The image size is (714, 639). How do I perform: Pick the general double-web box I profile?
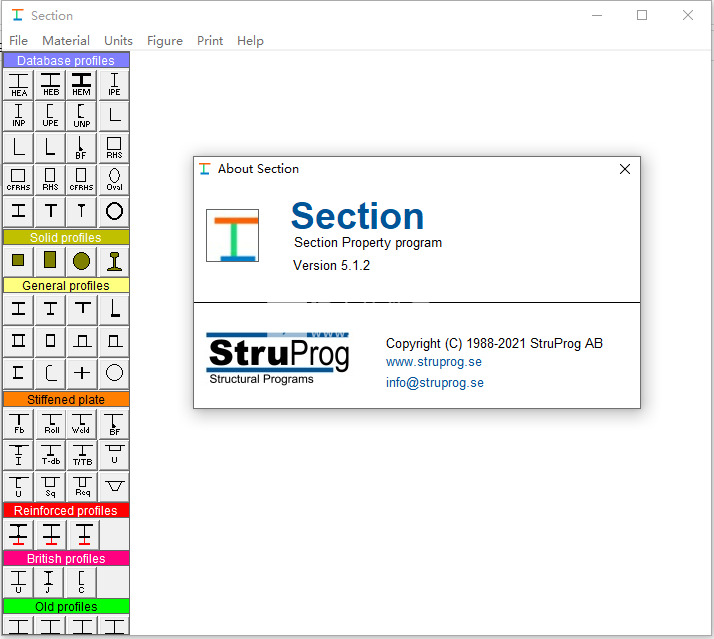pos(18,341)
